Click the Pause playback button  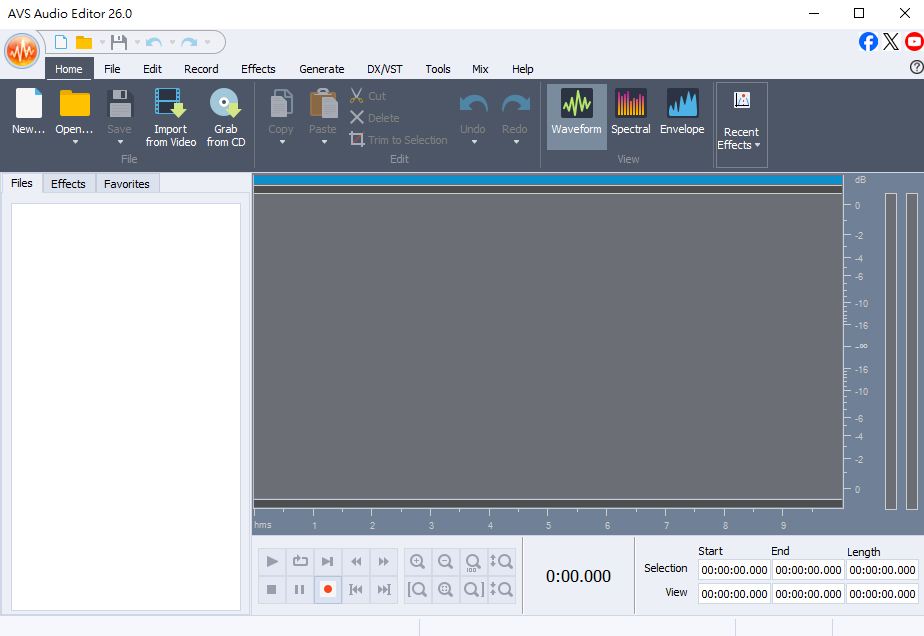299,590
